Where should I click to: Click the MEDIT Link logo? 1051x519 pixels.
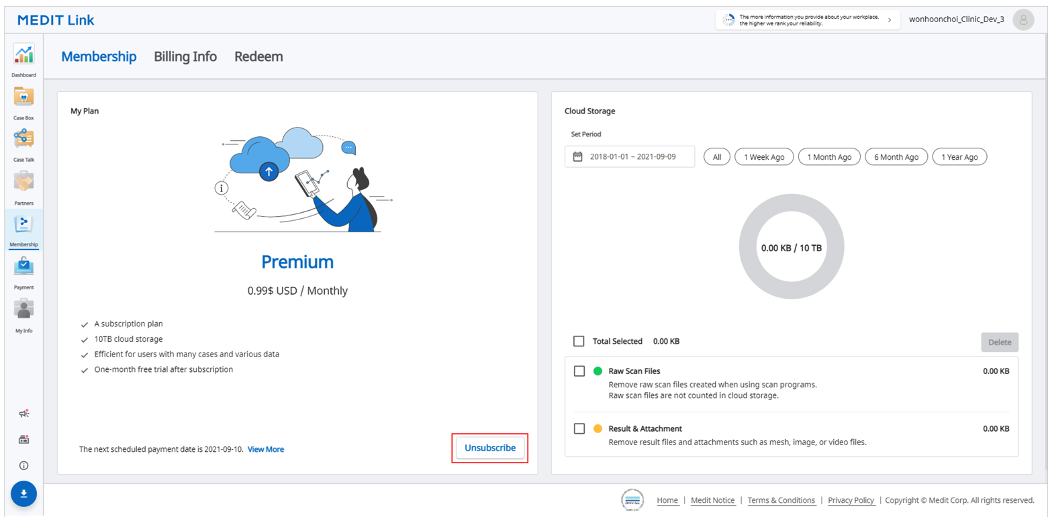point(56,19)
